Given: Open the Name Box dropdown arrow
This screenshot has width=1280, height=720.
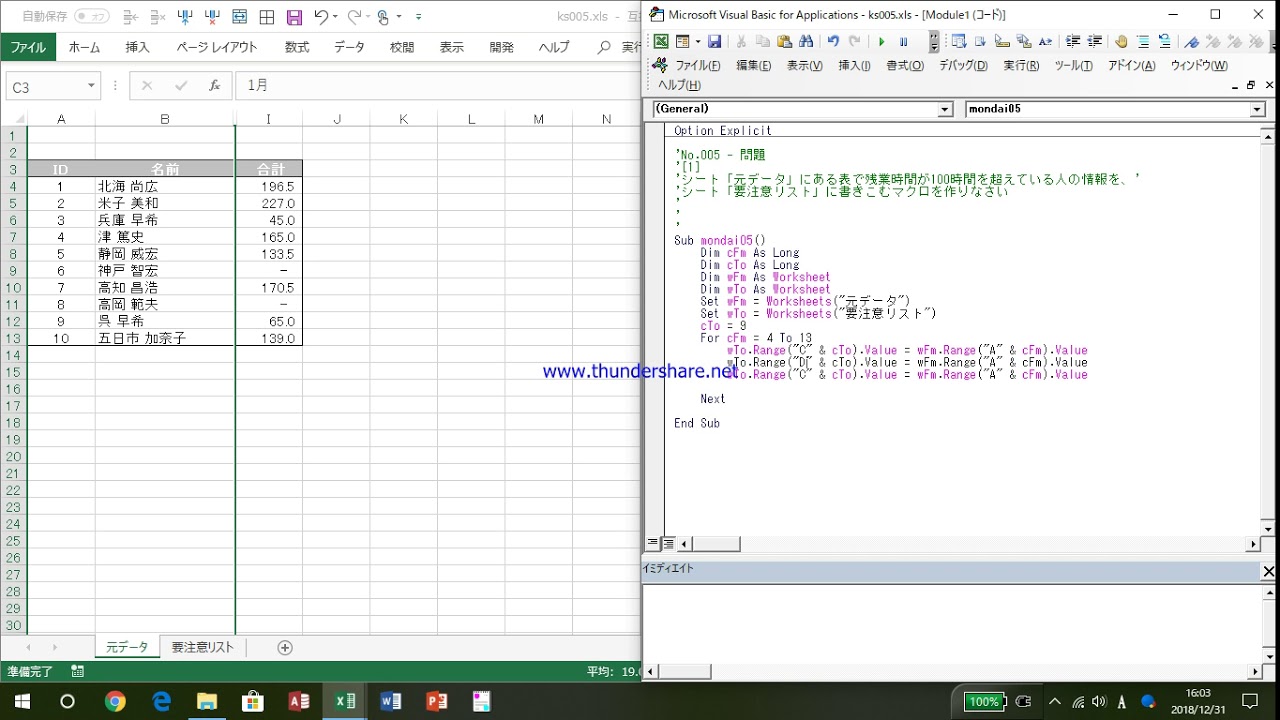Looking at the screenshot, I should [91, 86].
